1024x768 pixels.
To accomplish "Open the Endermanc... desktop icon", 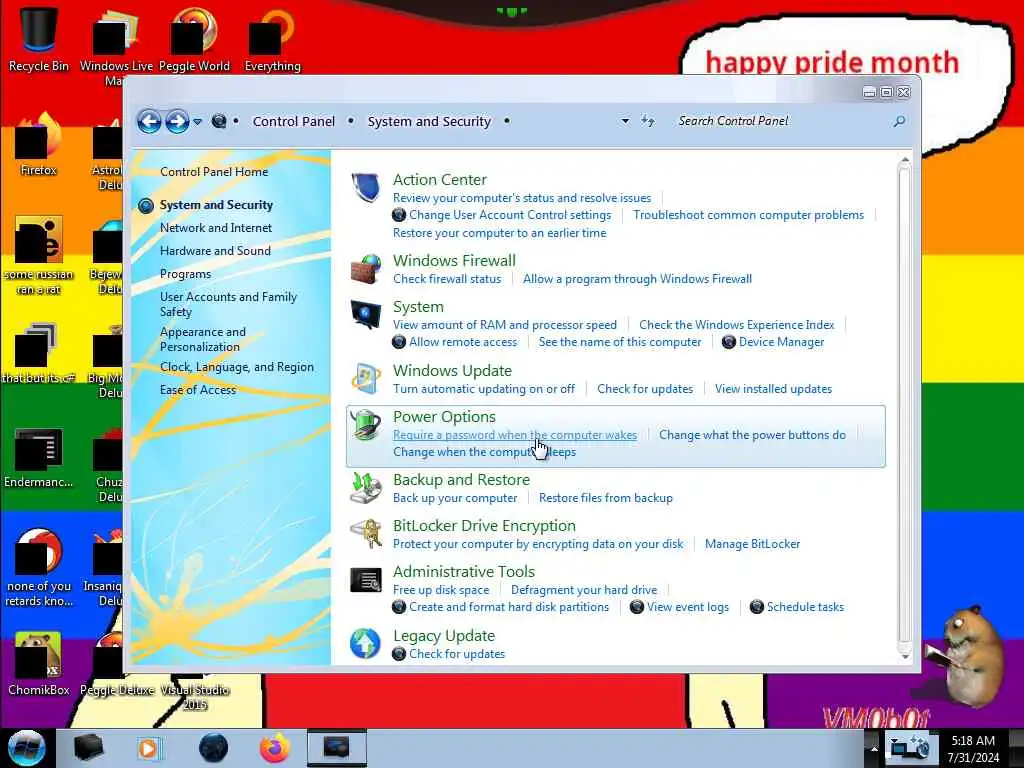I will click(x=39, y=457).
